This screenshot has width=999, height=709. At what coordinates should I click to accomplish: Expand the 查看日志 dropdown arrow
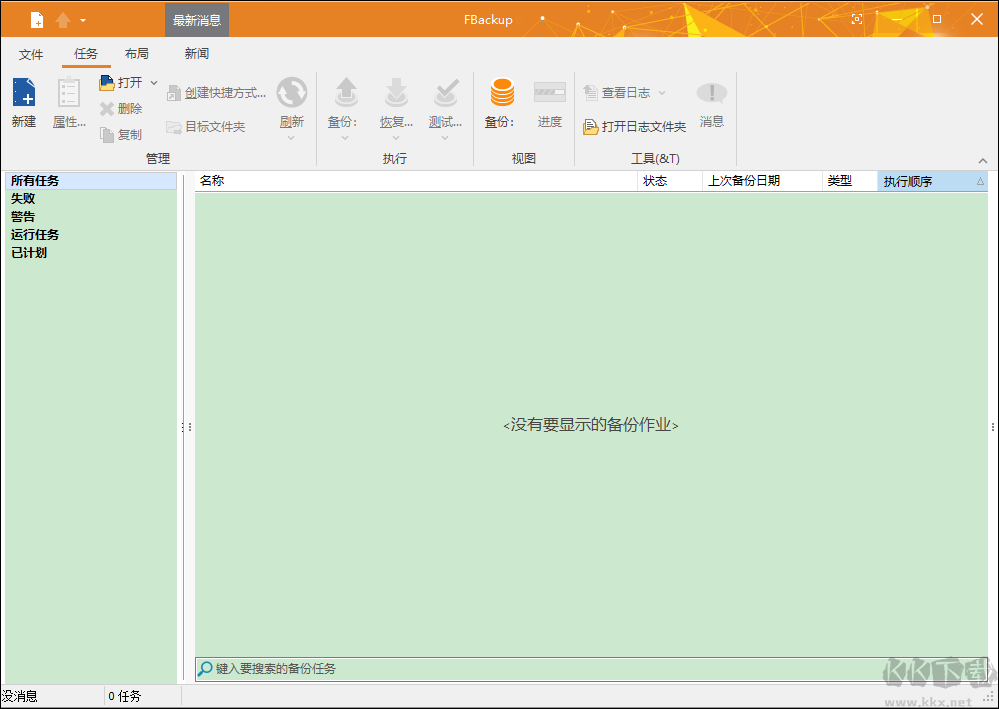point(662,93)
